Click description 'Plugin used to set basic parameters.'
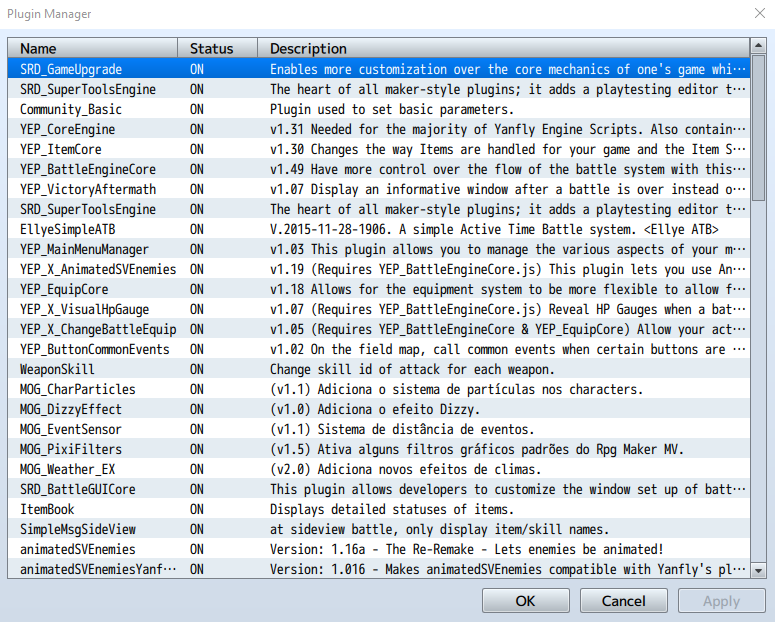Viewport: 775px width, 622px height. click(x=392, y=109)
